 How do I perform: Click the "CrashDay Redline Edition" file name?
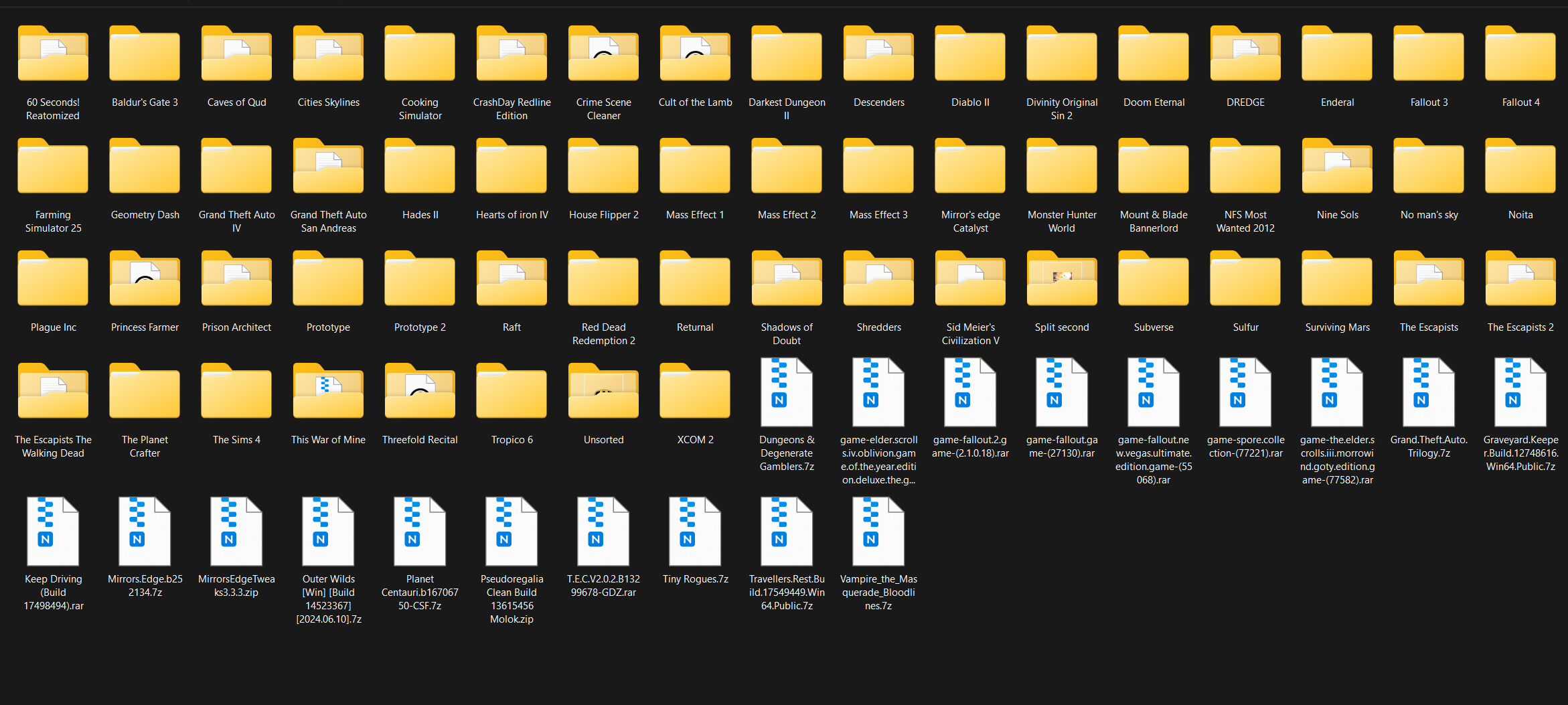tap(512, 109)
